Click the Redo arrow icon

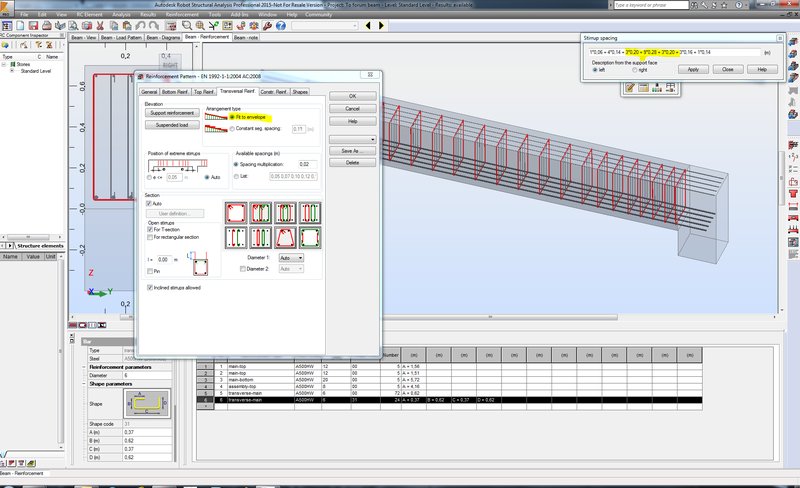[154, 26]
